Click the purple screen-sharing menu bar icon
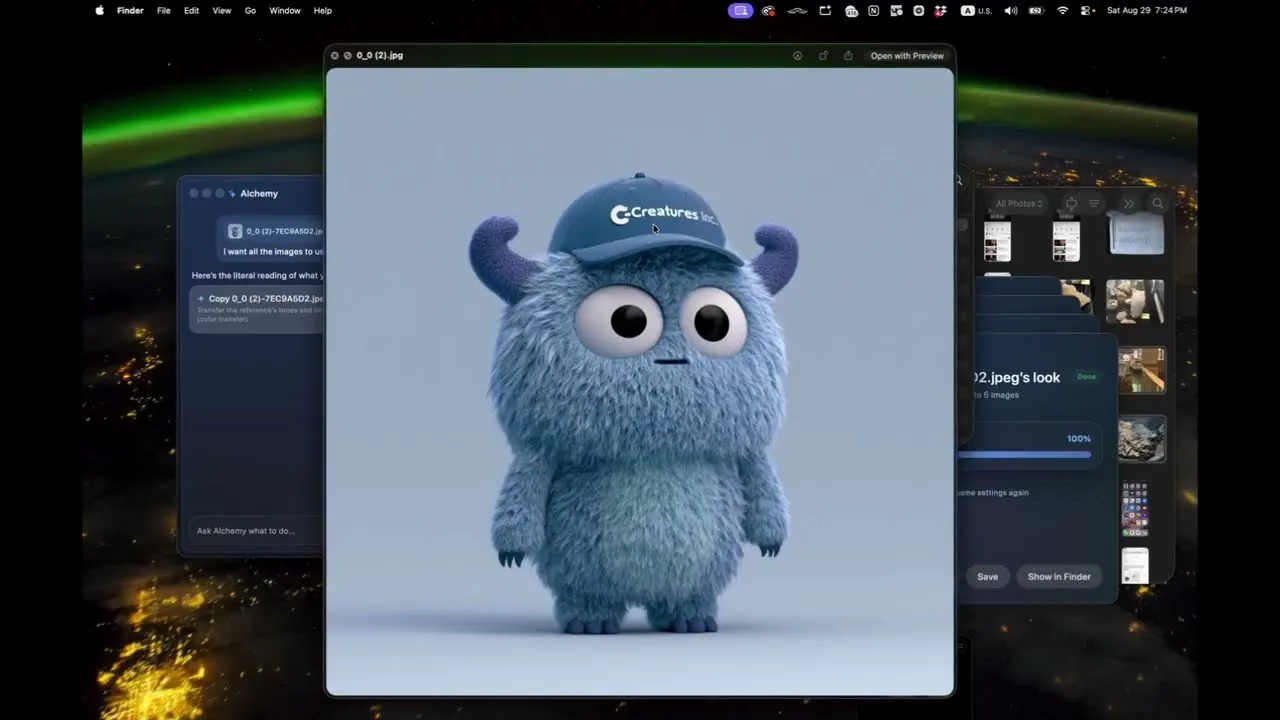The width and height of the screenshot is (1280, 720). [740, 10]
